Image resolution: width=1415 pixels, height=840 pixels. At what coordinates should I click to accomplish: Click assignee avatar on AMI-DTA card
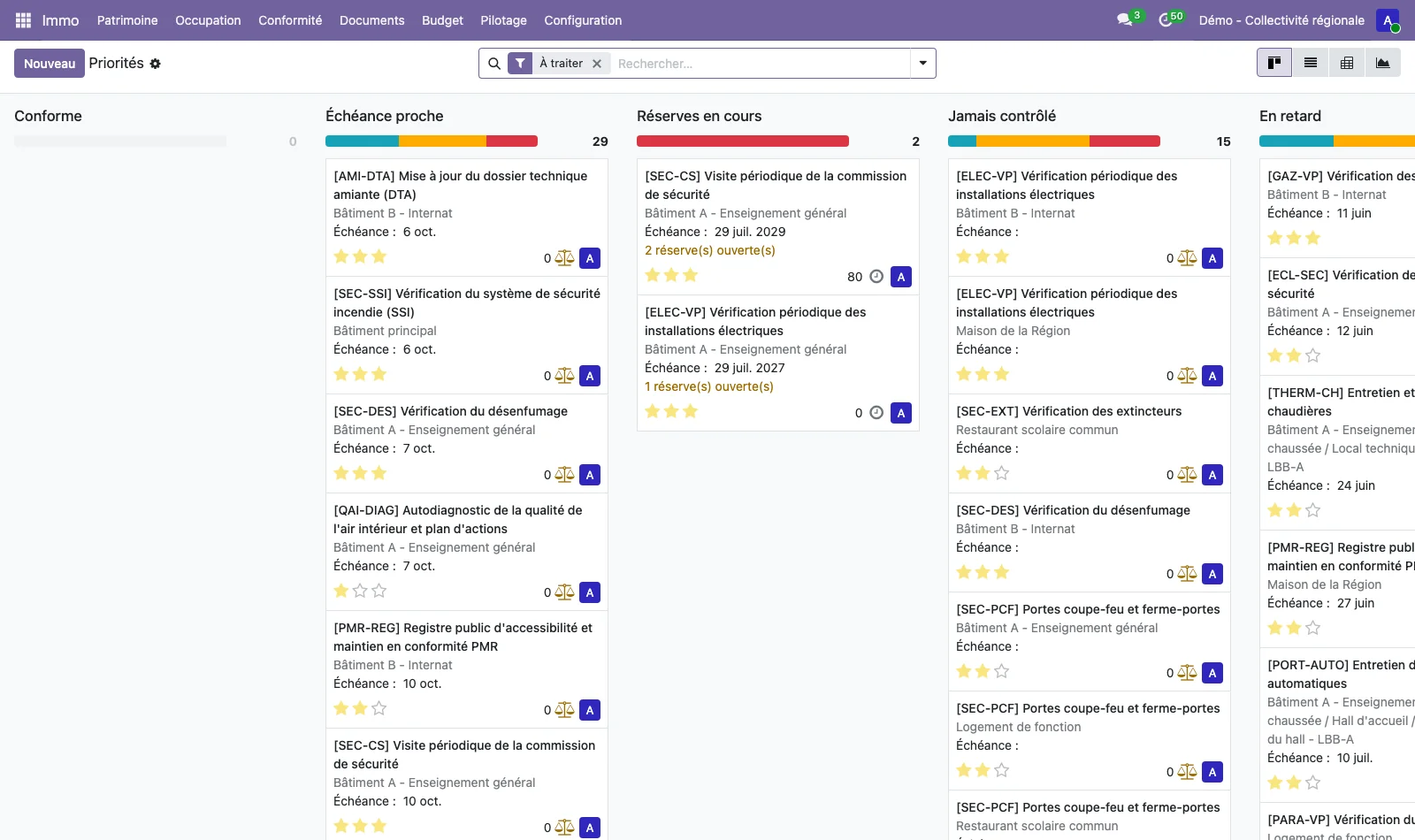590,258
